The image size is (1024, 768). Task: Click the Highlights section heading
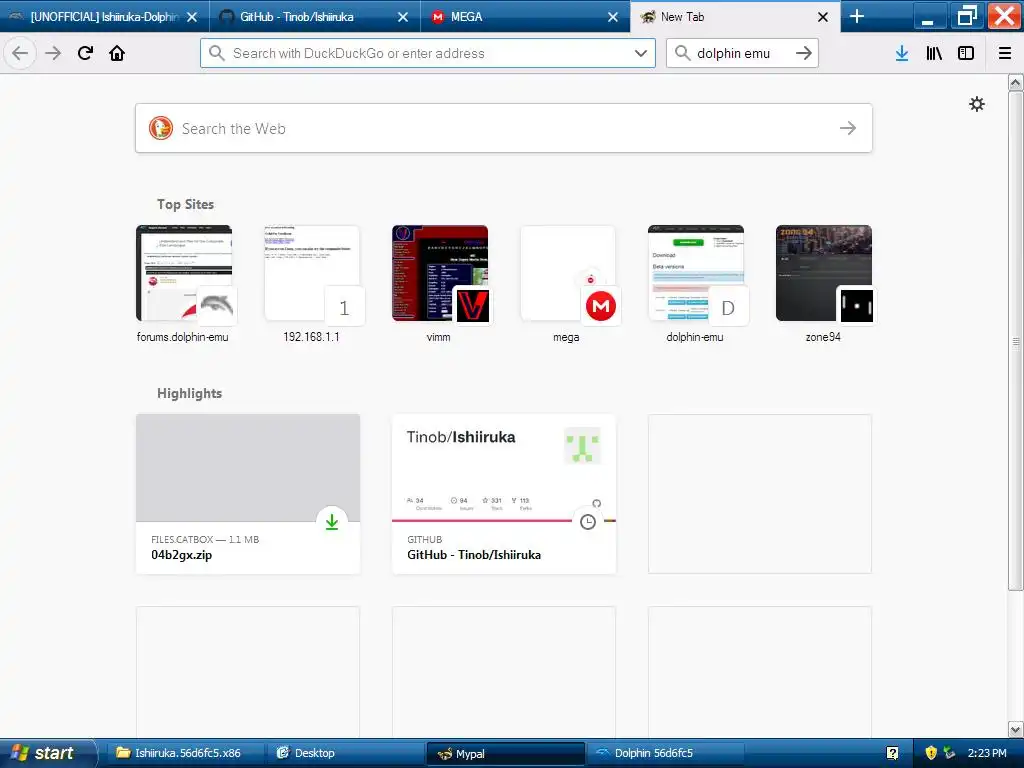[x=189, y=393]
